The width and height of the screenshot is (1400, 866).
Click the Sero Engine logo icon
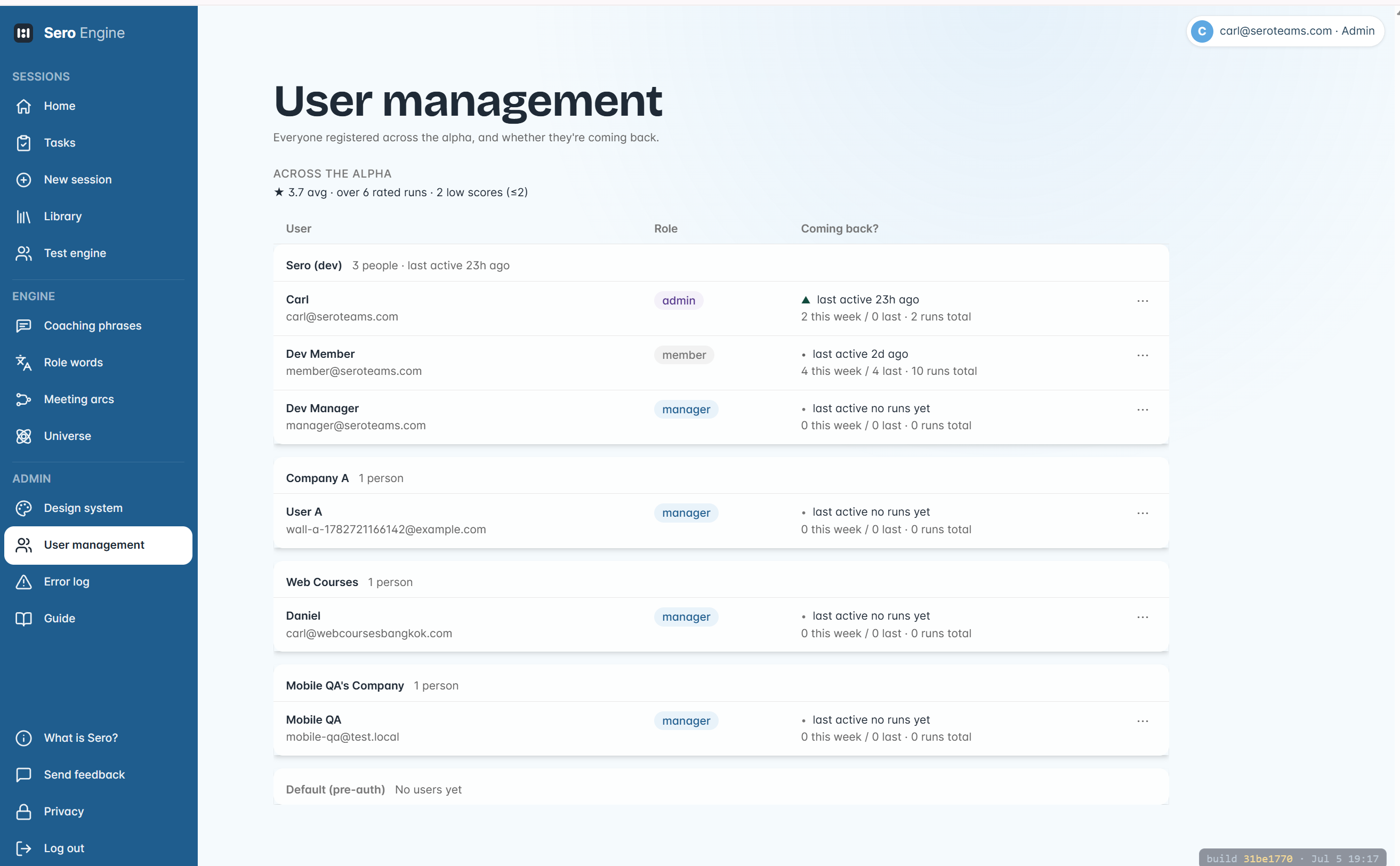pyautogui.click(x=23, y=33)
